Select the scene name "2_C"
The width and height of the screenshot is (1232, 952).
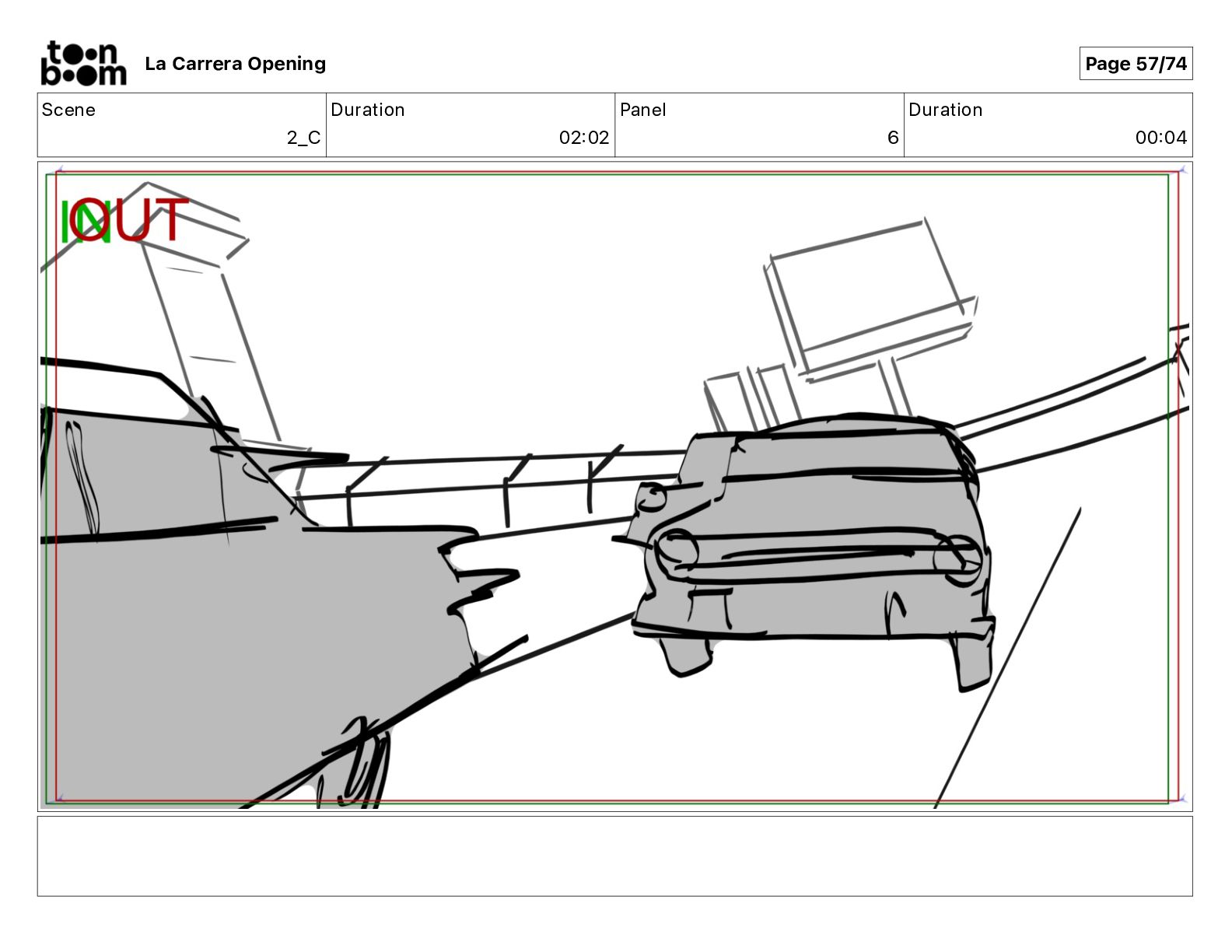303,138
